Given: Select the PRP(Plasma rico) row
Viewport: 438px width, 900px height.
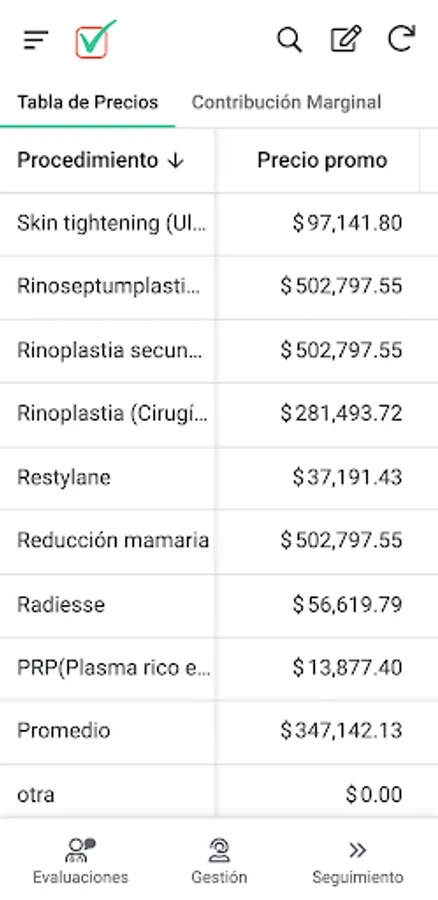Looking at the screenshot, I should pyautogui.click(x=219, y=669).
